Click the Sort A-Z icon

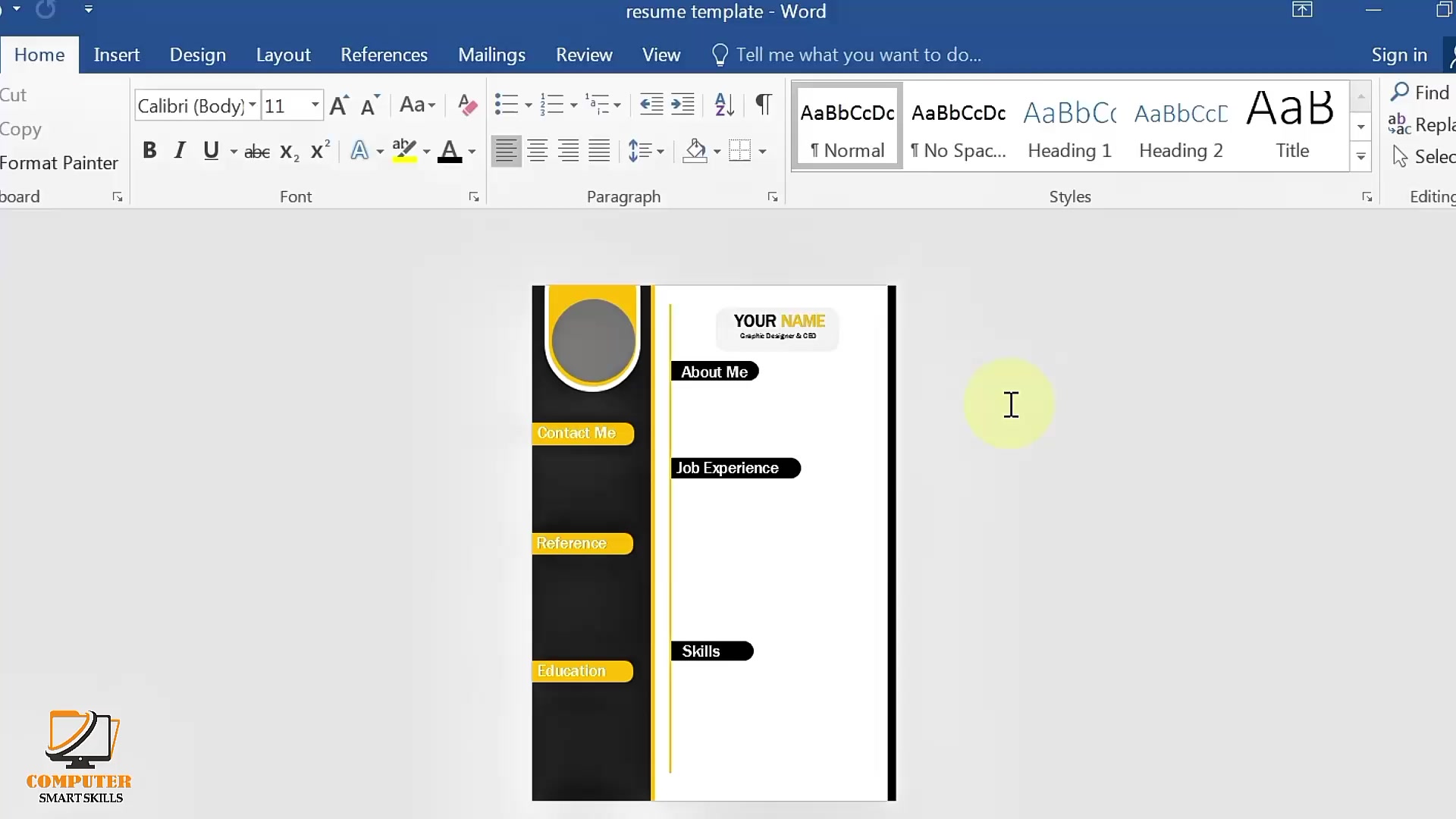pyautogui.click(x=724, y=105)
